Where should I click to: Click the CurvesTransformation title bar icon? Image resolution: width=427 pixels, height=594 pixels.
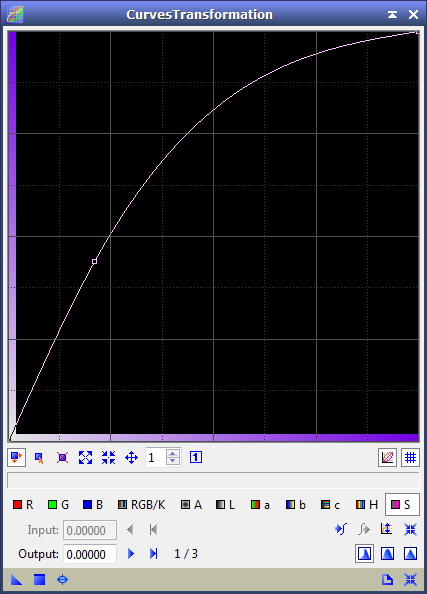coord(15,14)
